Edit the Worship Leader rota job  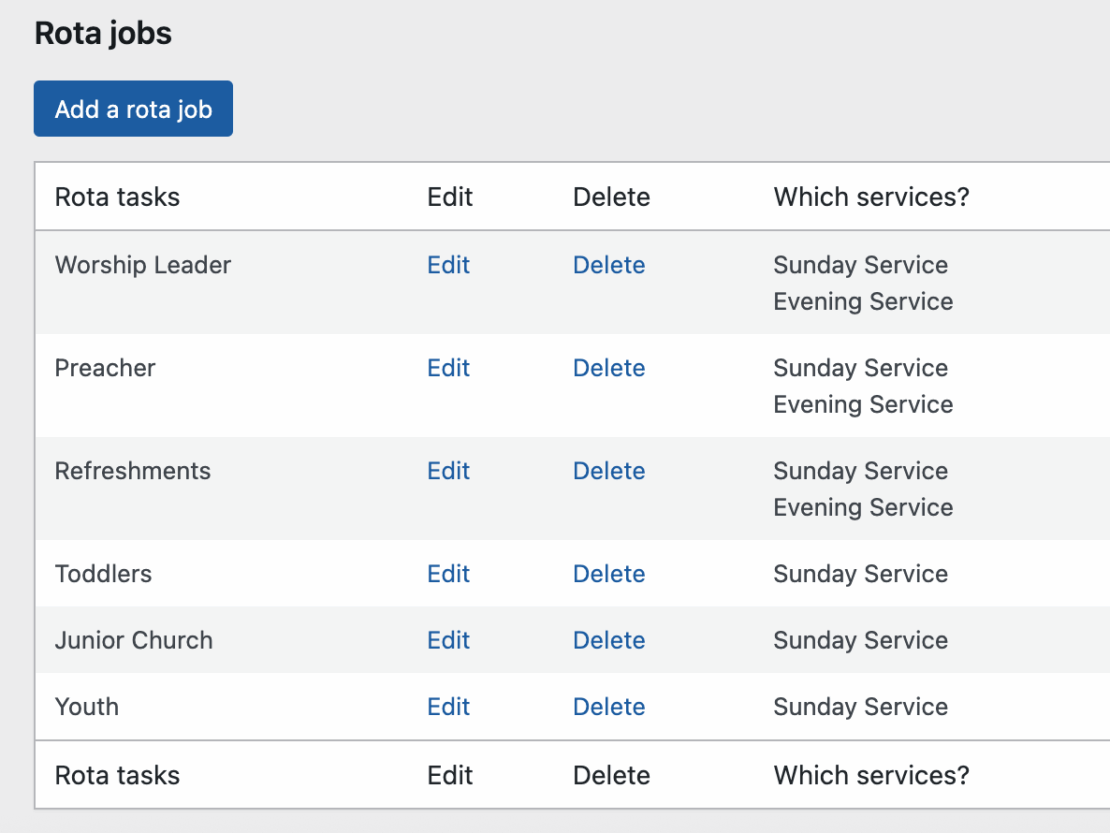[x=448, y=265]
